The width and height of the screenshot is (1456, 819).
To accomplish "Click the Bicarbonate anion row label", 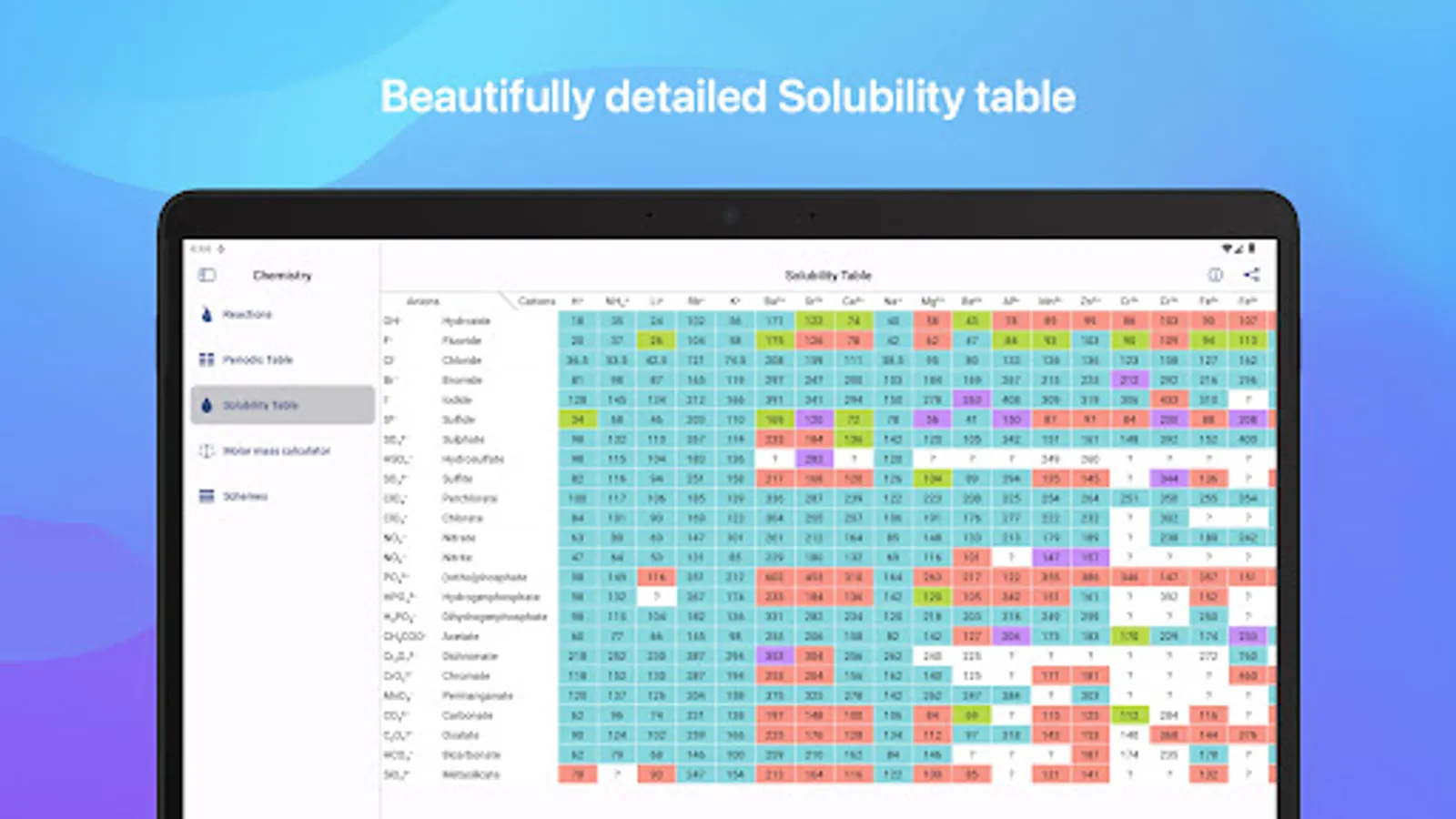I will [x=470, y=755].
